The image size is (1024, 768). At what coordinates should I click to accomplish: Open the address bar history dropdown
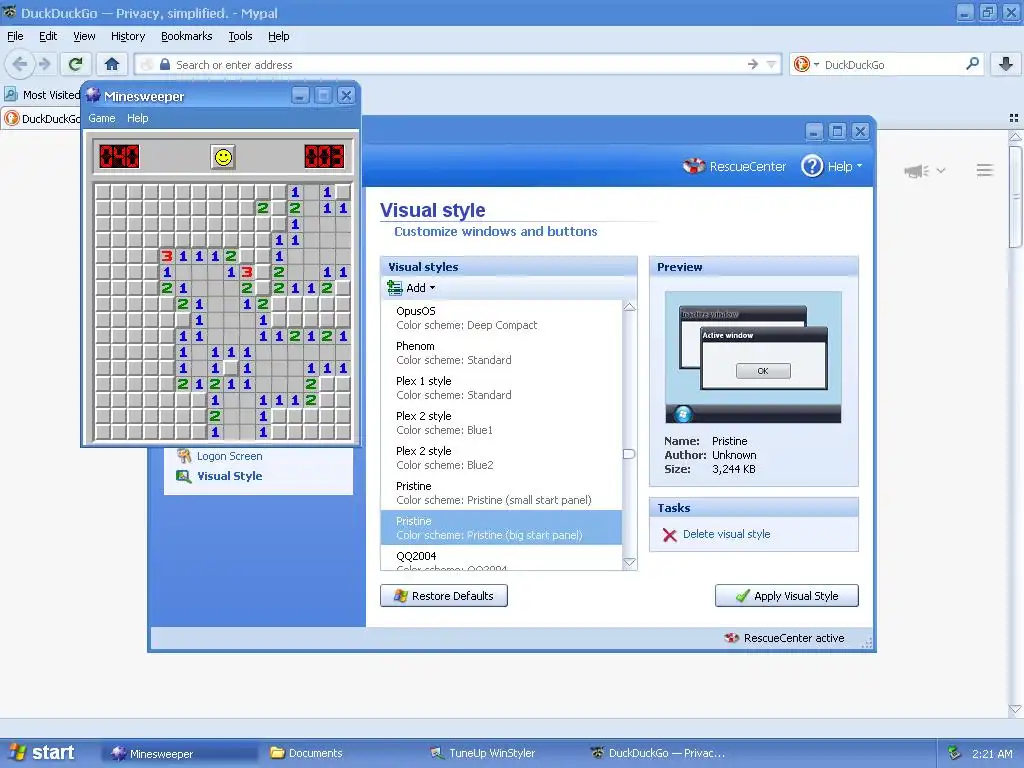(x=771, y=64)
